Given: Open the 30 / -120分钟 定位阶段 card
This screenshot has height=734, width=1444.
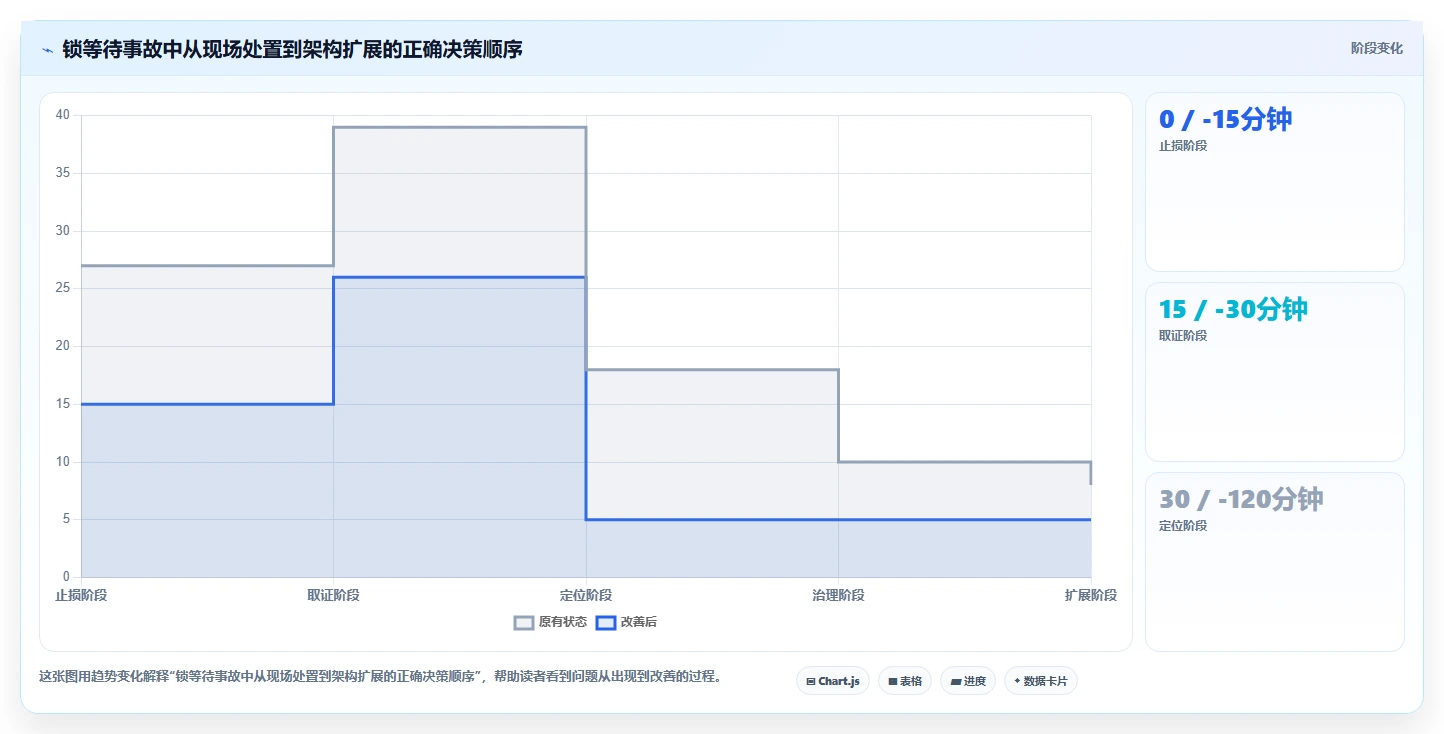Looking at the screenshot, I should tap(1274, 561).
